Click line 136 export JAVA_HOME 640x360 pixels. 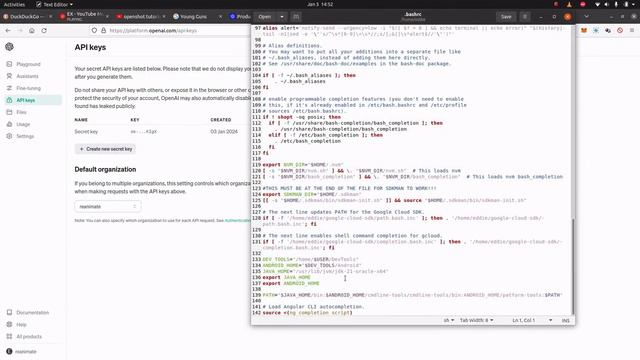tap(287, 278)
